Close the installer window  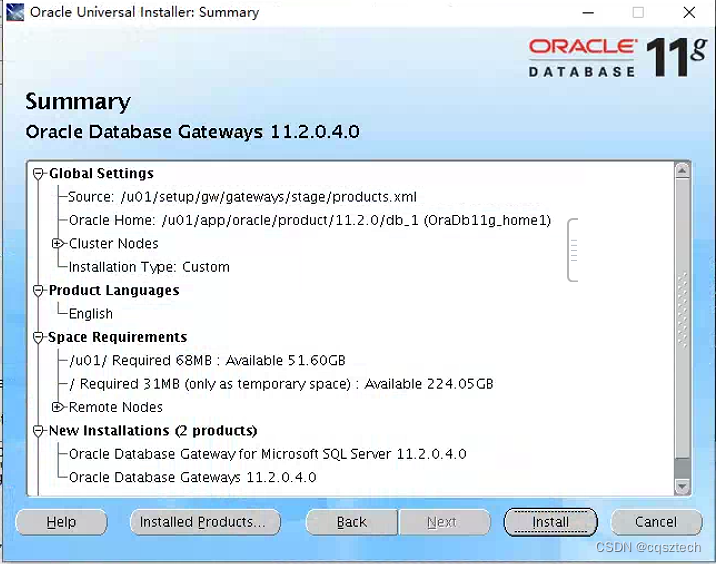pyautogui.click(x=689, y=12)
